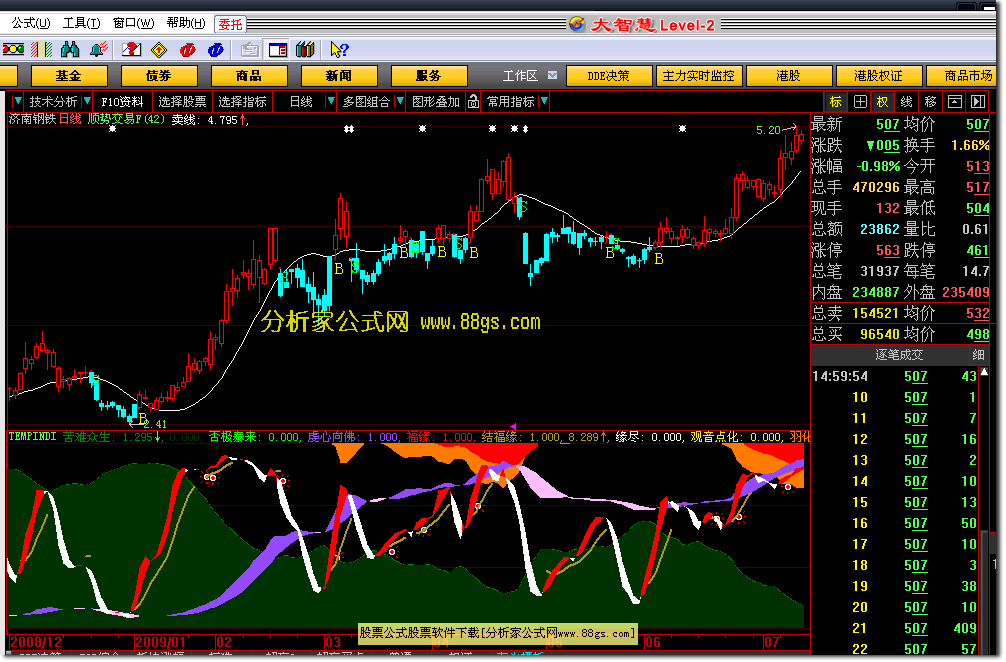Screen dimensions: 1006x662
Task: Switch to the 新闻 tab
Action: 339,76
